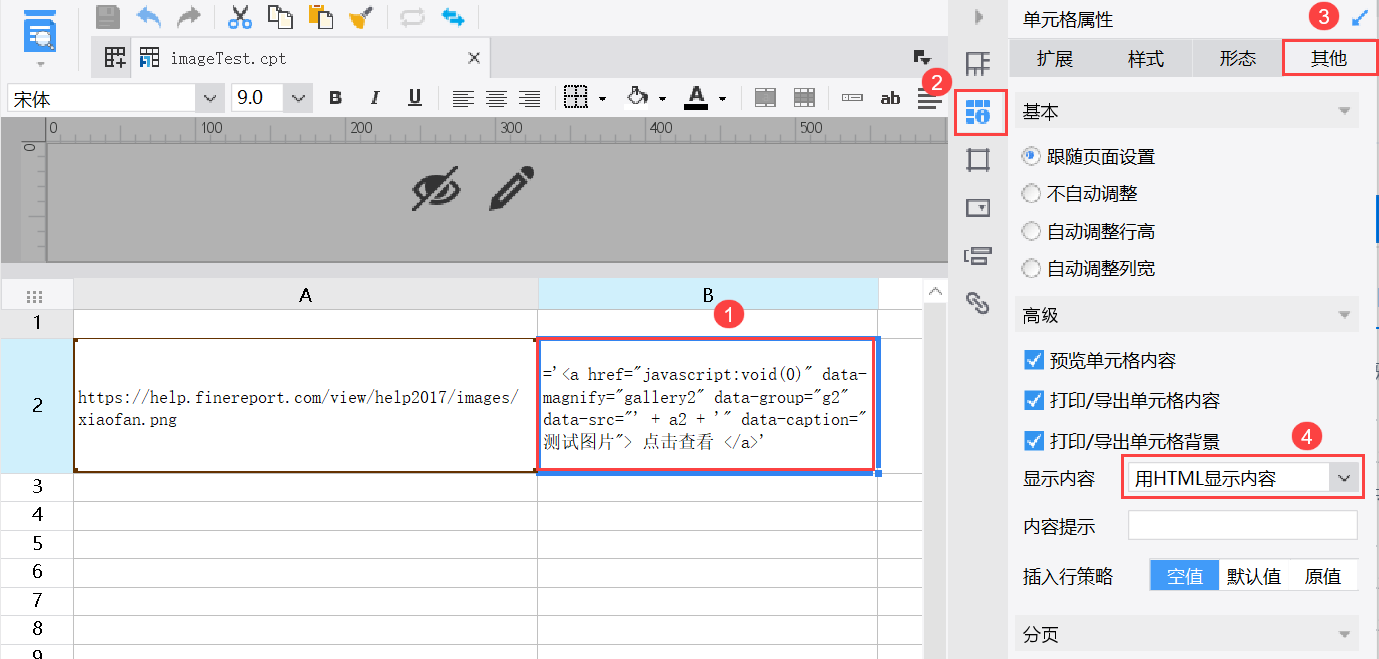Click the crossed-out eye icon

coord(437,188)
